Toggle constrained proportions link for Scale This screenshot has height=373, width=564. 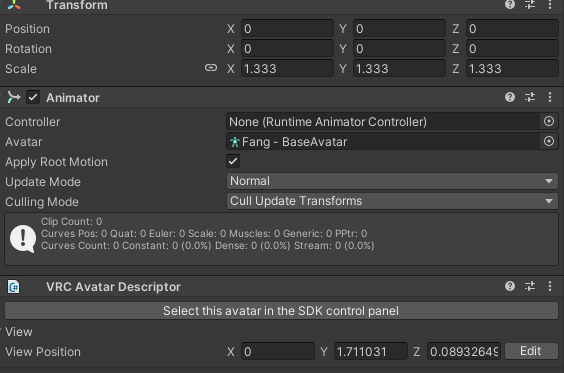pos(211,68)
